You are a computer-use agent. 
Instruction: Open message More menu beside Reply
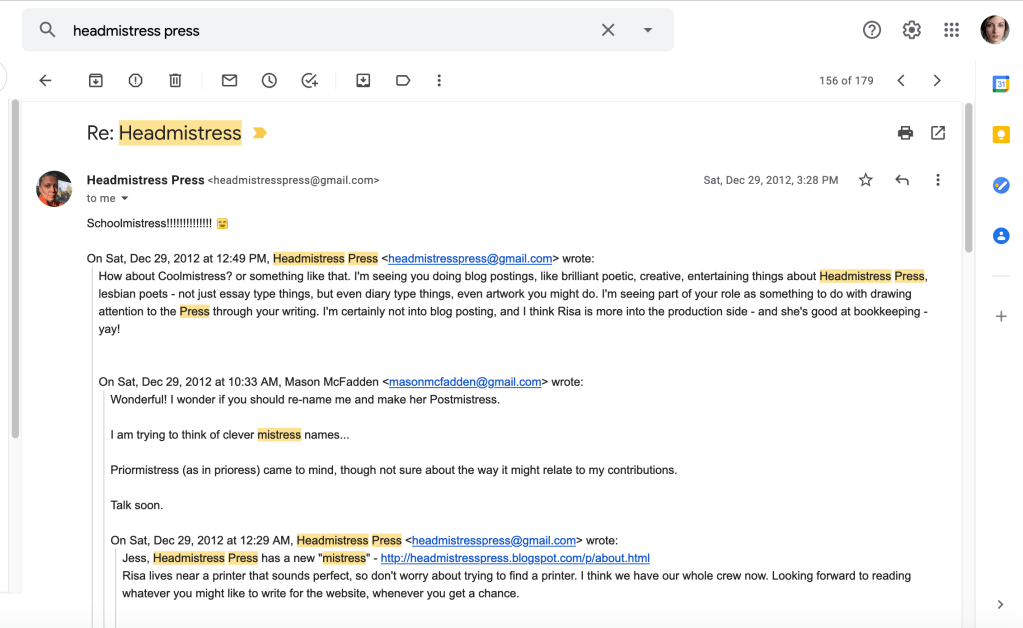click(x=937, y=180)
